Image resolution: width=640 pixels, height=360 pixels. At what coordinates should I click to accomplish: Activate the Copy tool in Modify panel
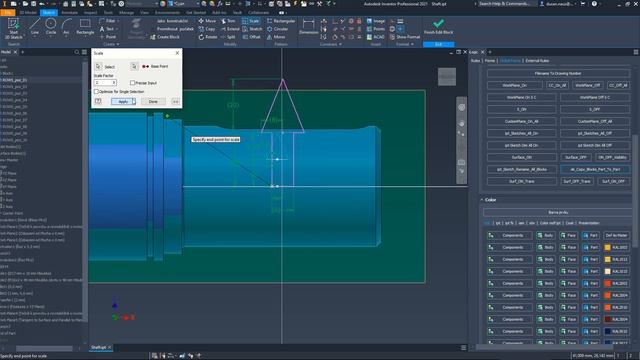pyautogui.click(x=207, y=29)
